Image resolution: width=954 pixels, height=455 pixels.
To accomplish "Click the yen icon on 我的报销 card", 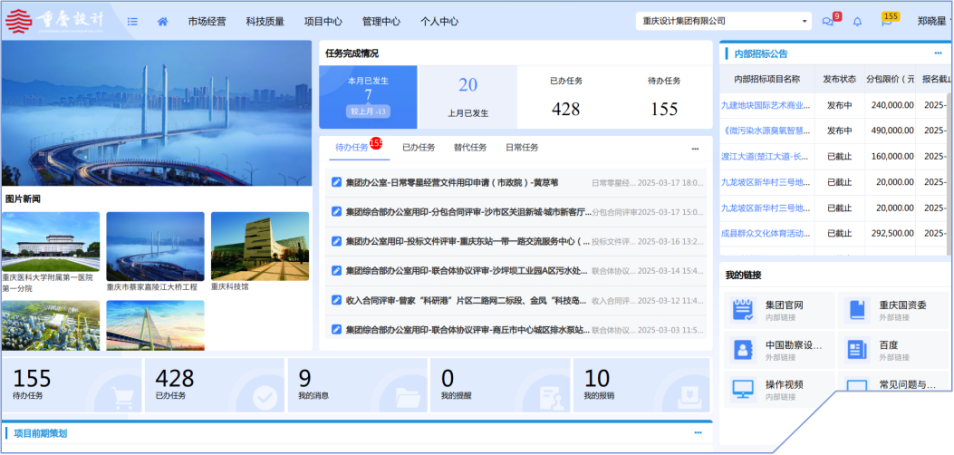I will click(x=691, y=398).
